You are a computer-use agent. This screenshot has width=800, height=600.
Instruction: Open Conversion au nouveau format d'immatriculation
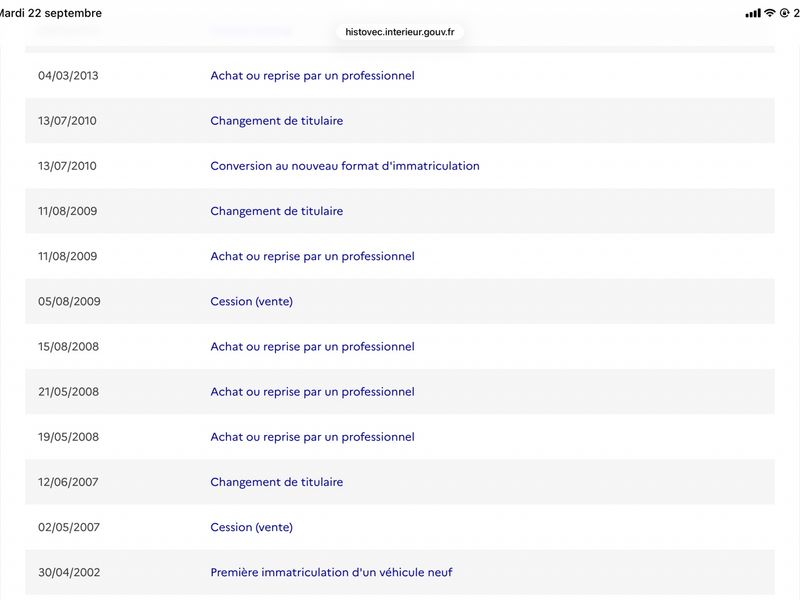click(x=345, y=166)
